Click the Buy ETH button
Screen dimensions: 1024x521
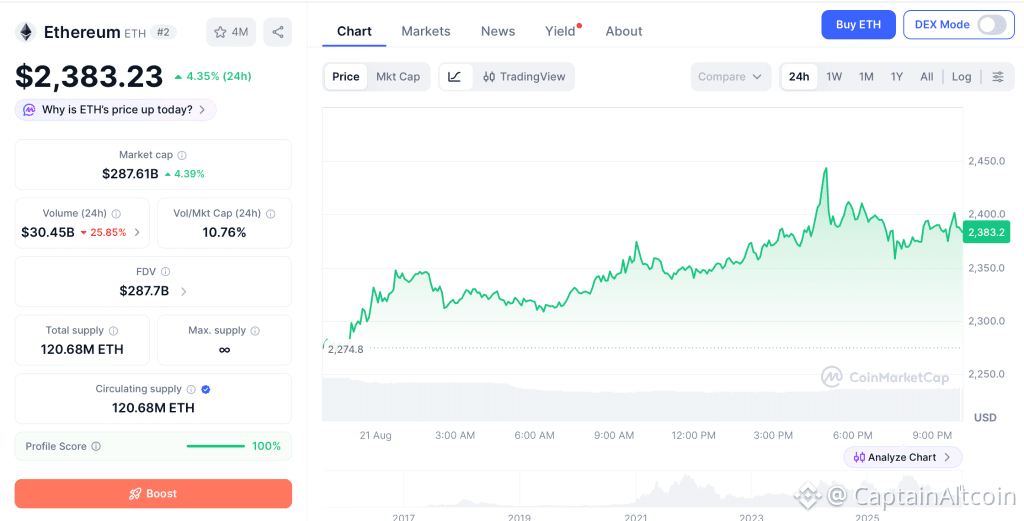click(858, 25)
